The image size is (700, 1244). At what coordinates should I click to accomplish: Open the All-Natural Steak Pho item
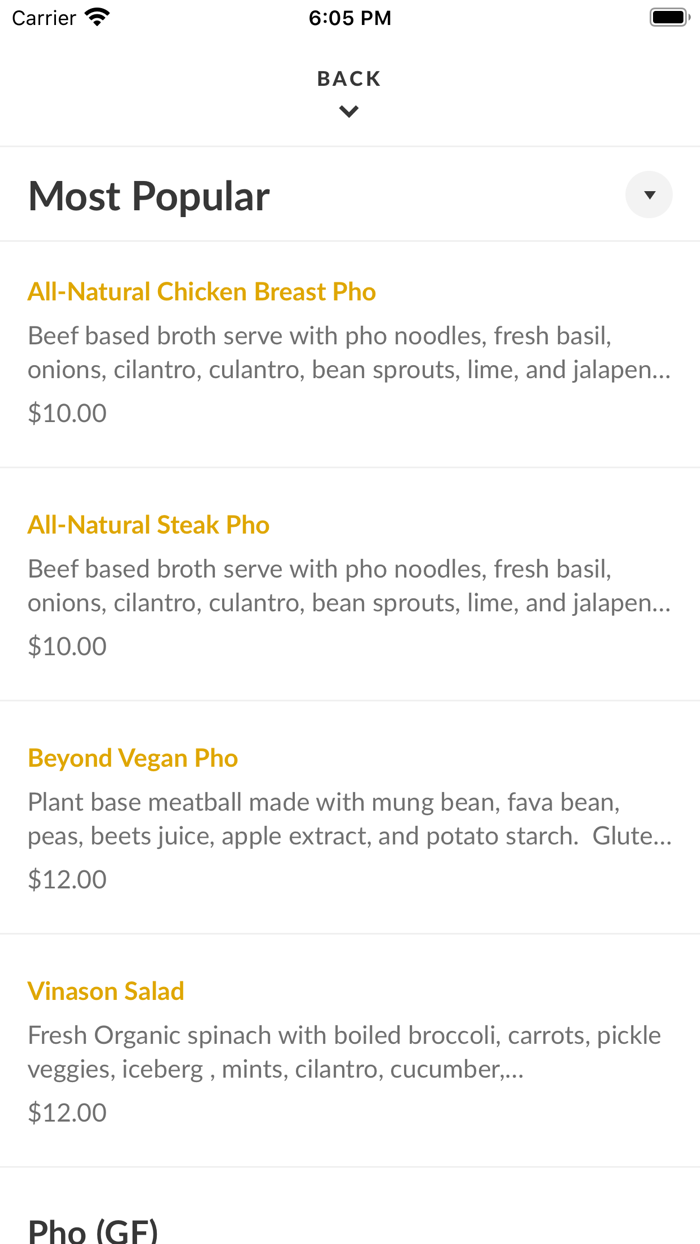click(x=148, y=524)
